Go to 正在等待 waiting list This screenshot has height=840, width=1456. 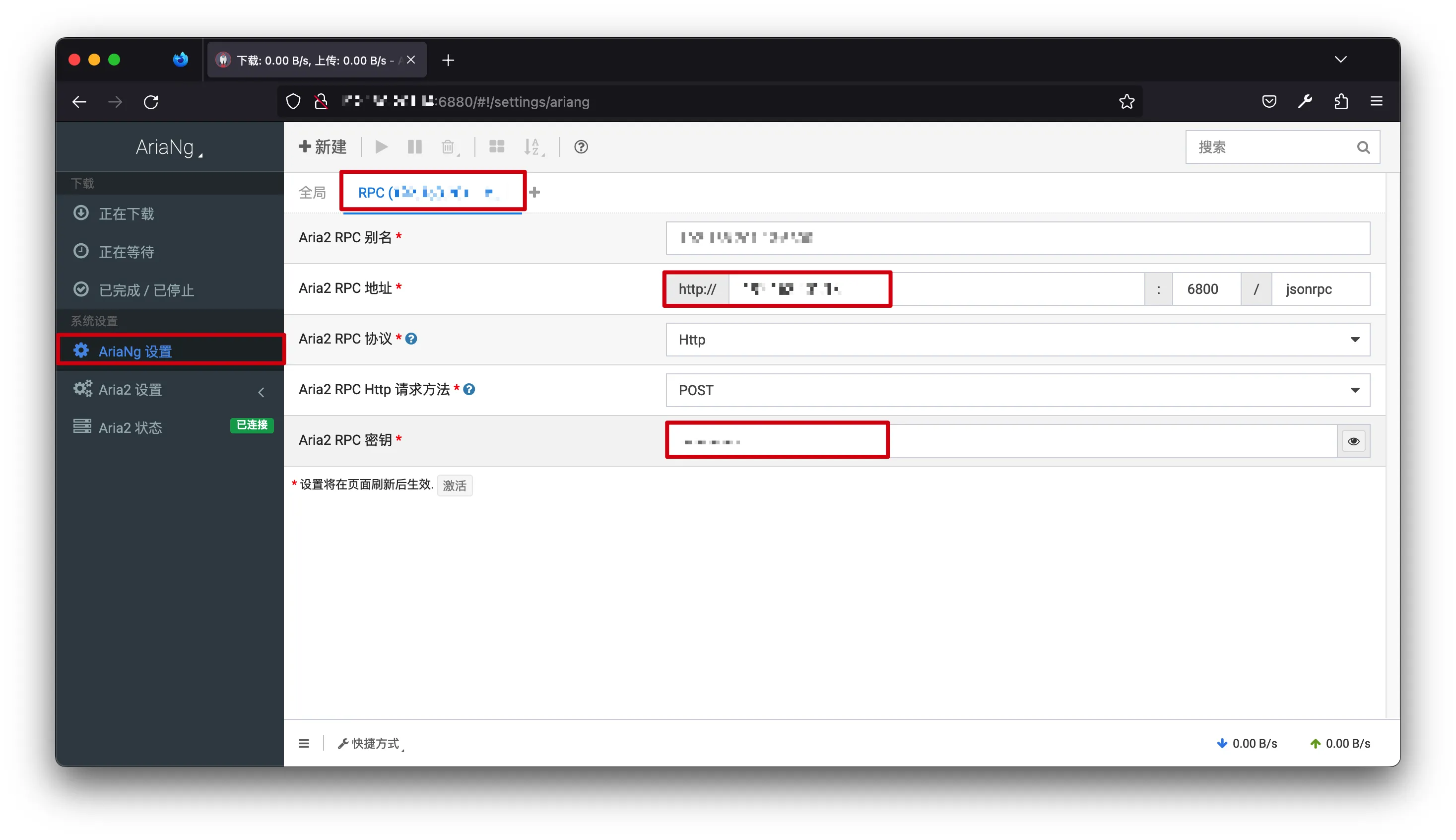(x=170, y=252)
